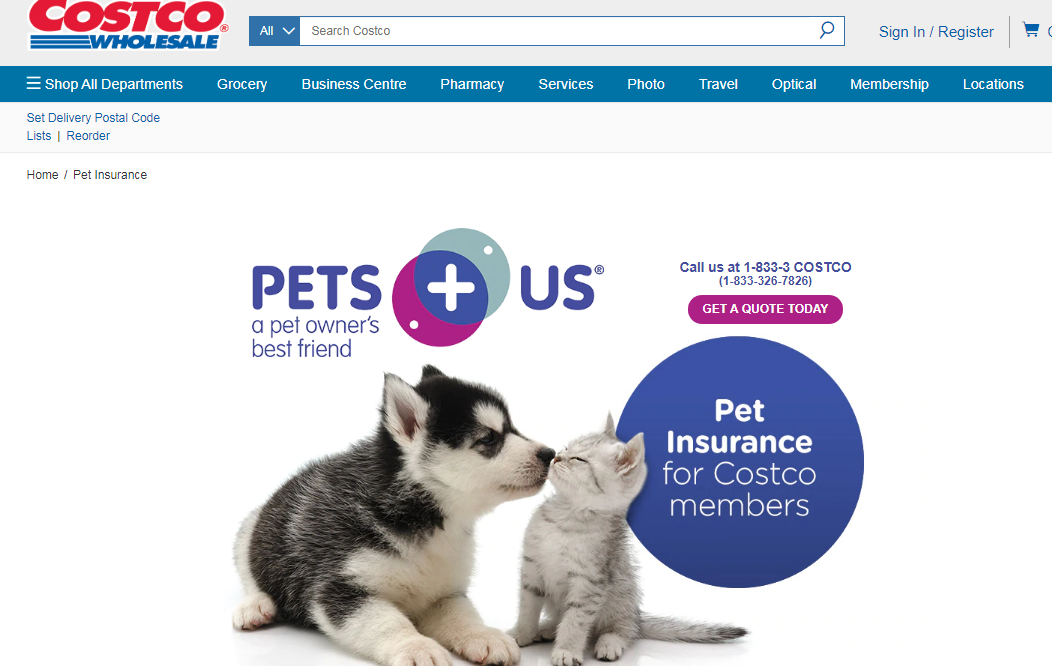Click the search magnifying glass icon
The height and width of the screenshot is (666, 1052).
point(827,30)
